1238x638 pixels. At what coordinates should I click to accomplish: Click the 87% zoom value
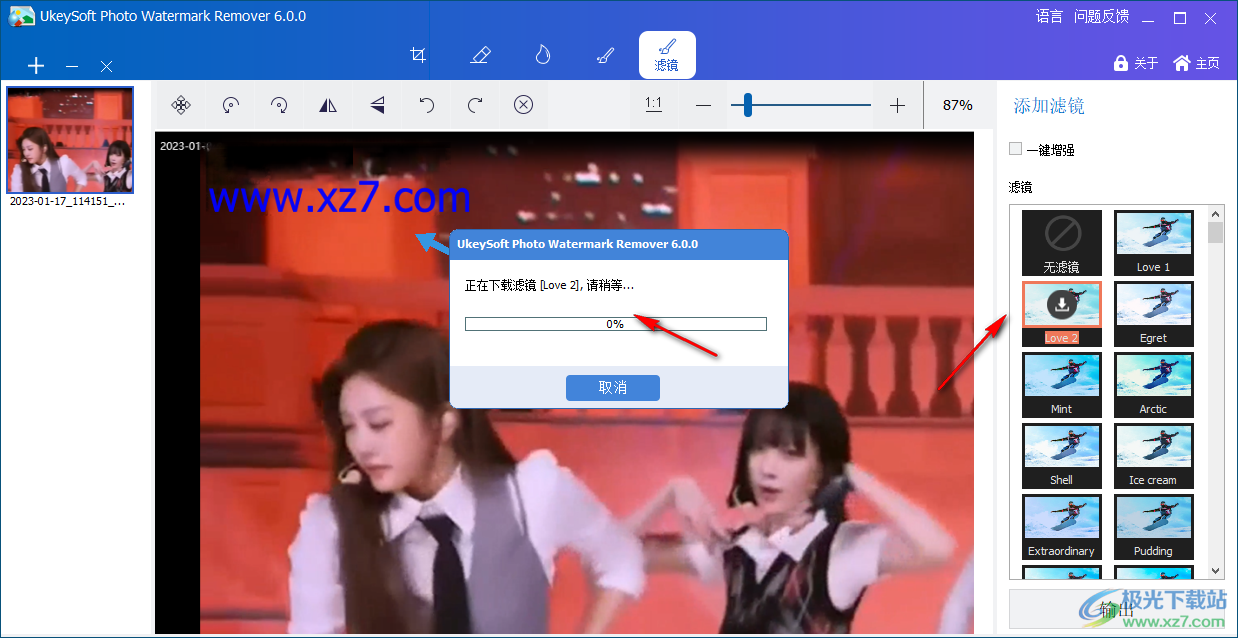tap(958, 105)
